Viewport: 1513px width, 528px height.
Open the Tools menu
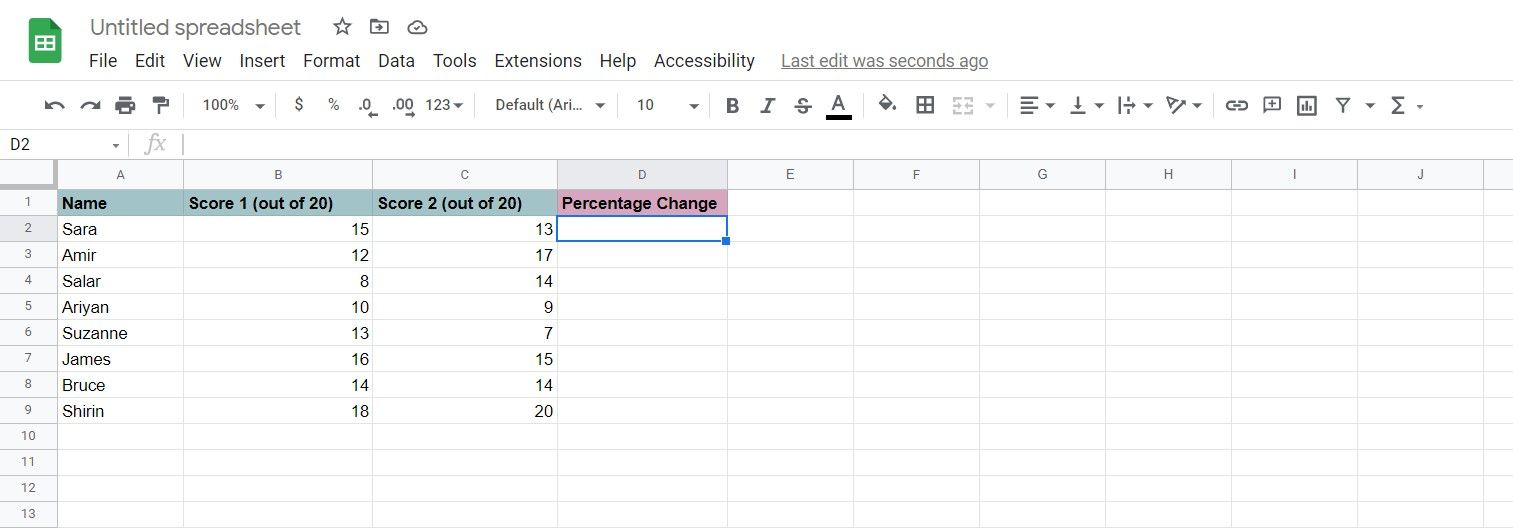tap(454, 61)
